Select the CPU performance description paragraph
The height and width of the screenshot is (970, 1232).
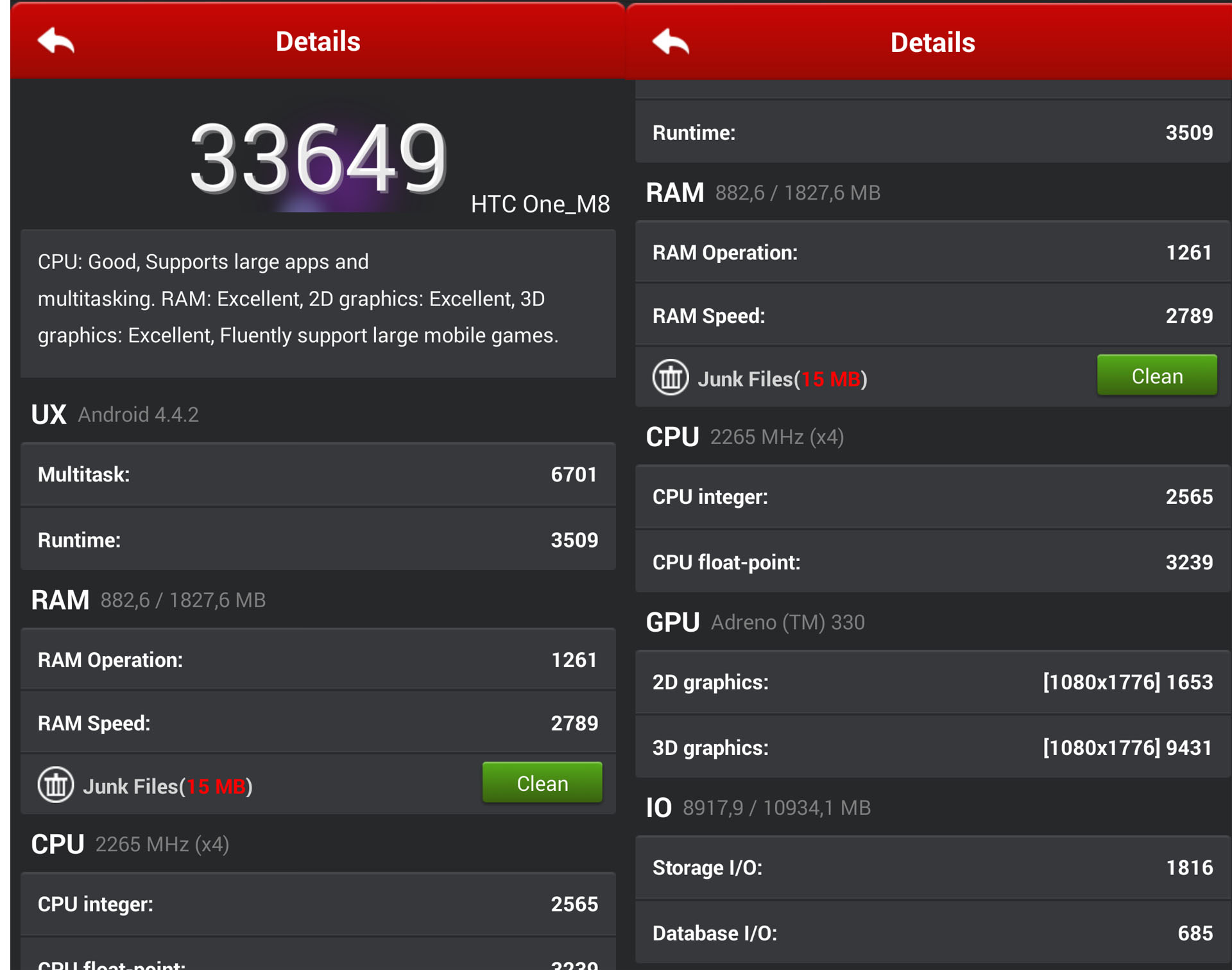point(318,303)
